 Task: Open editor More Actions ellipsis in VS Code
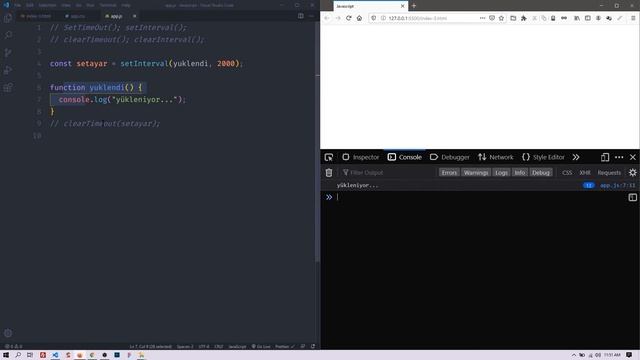pyautogui.click(x=311, y=16)
